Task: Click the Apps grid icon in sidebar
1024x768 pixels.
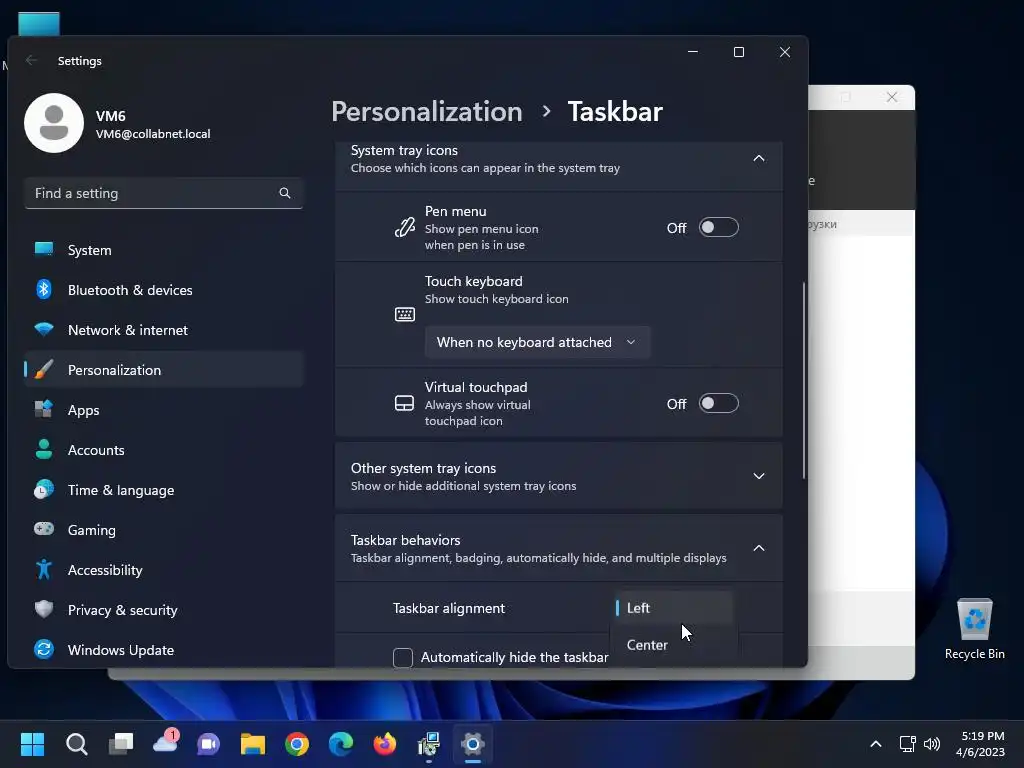Action: [44, 409]
